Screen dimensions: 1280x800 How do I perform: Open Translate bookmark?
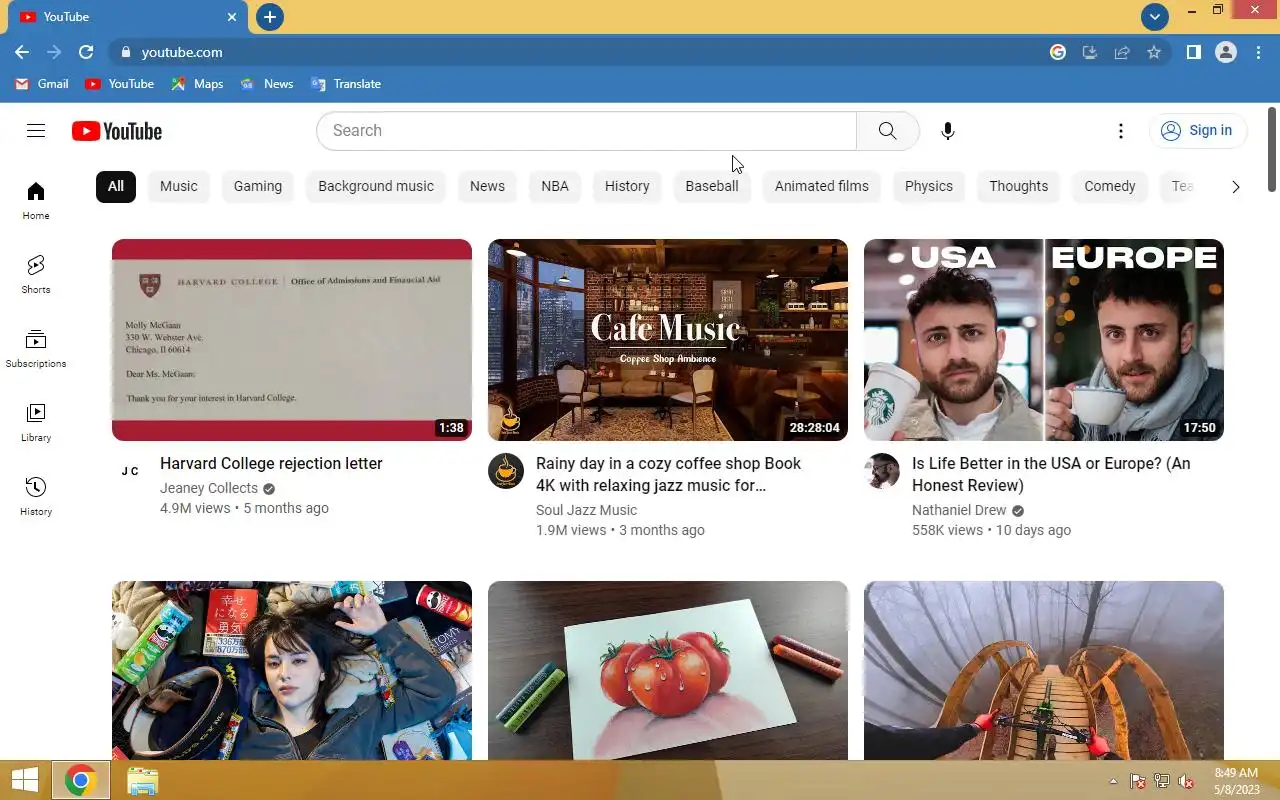[x=346, y=84]
